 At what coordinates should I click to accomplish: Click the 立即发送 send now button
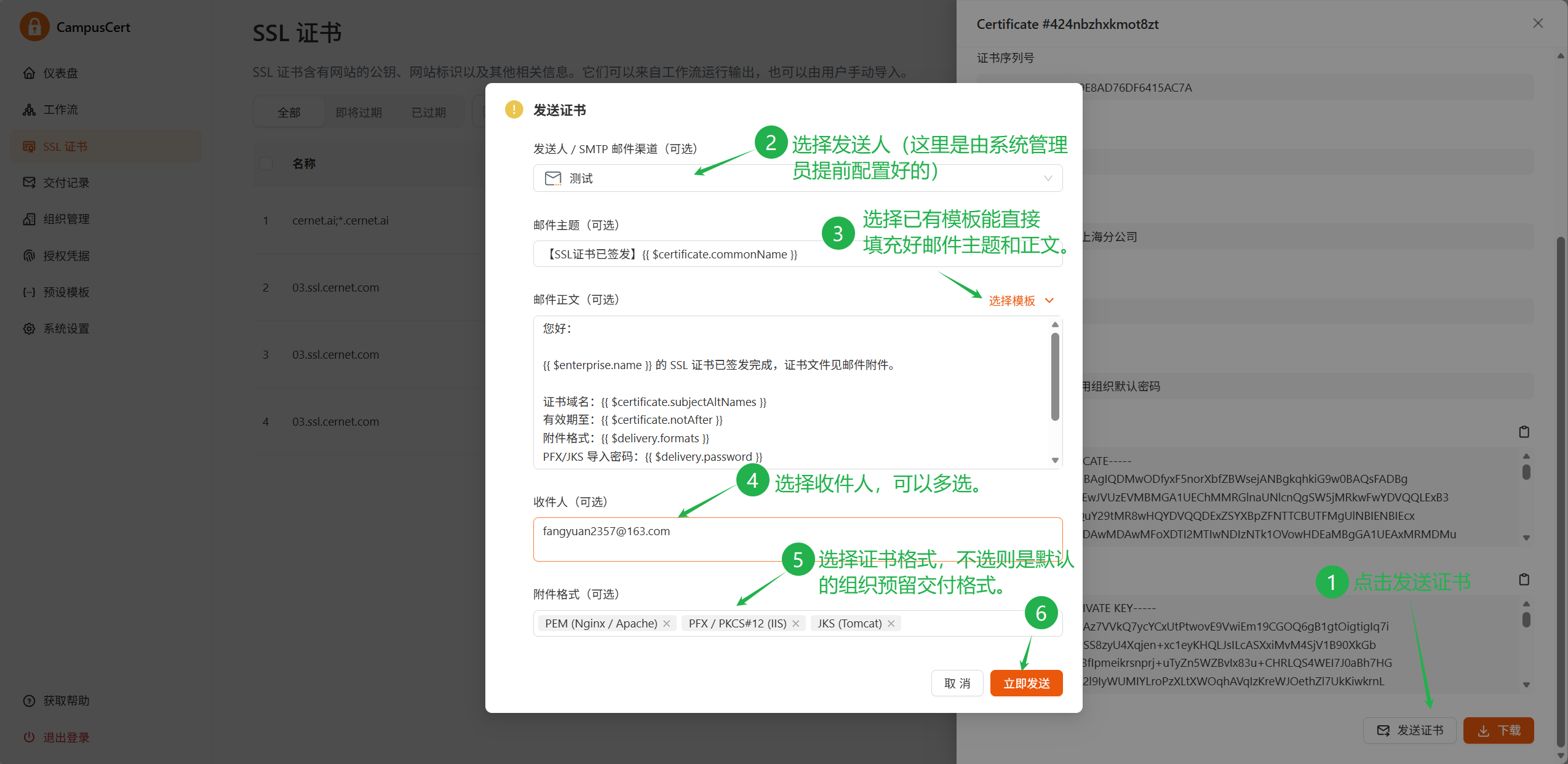click(x=1026, y=683)
